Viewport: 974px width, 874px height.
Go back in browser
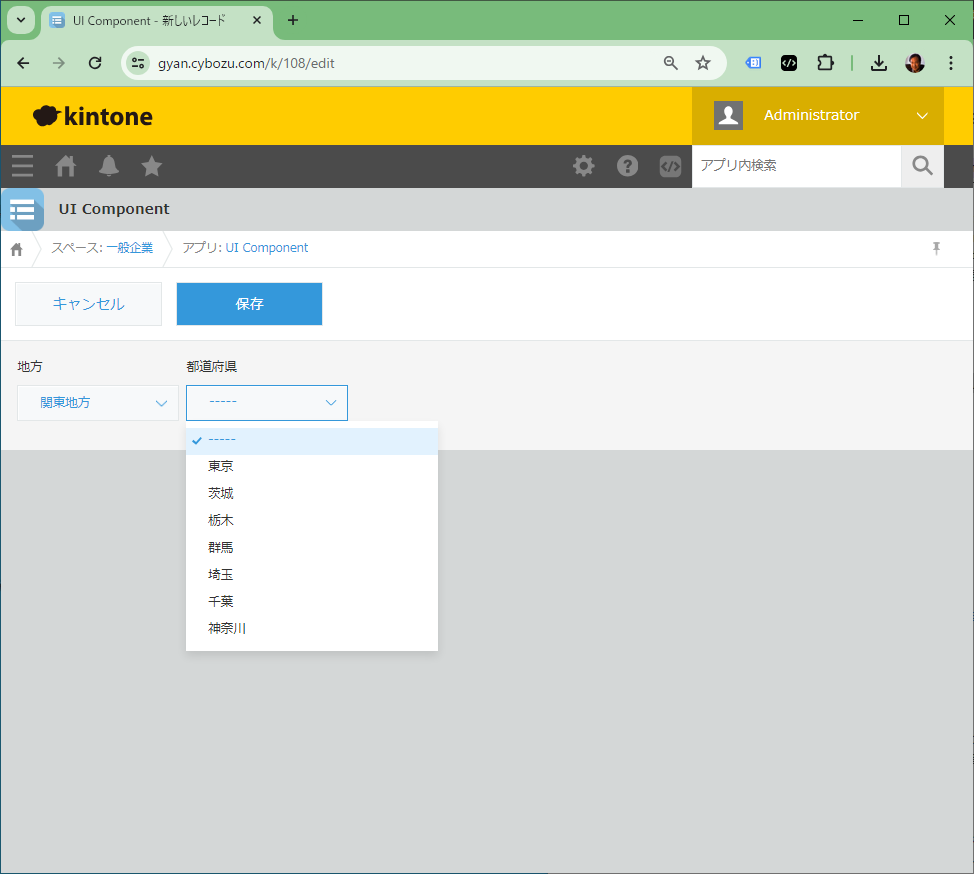click(x=23, y=63)
